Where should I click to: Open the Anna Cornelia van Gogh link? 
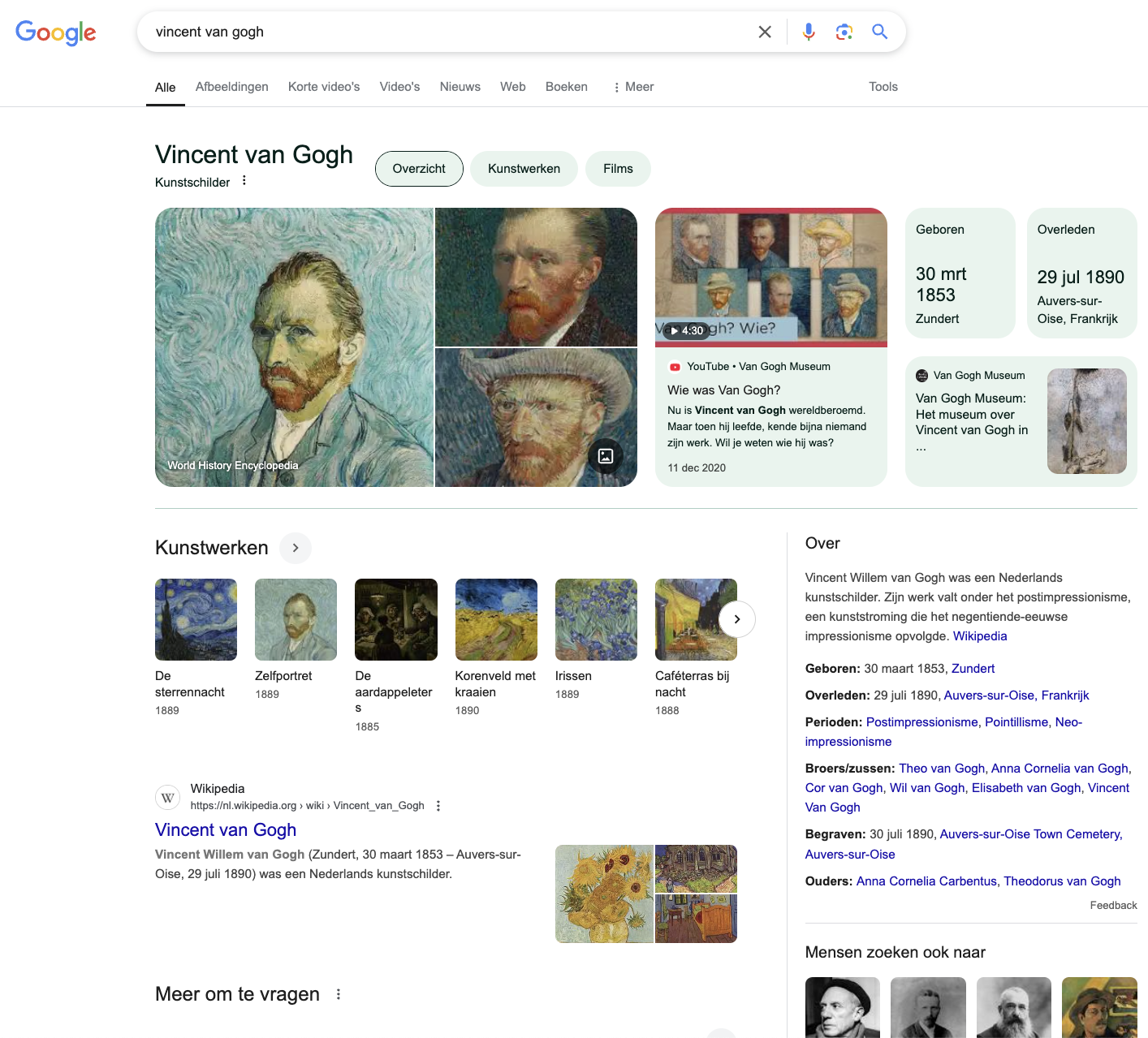(x=1060, y=769)
